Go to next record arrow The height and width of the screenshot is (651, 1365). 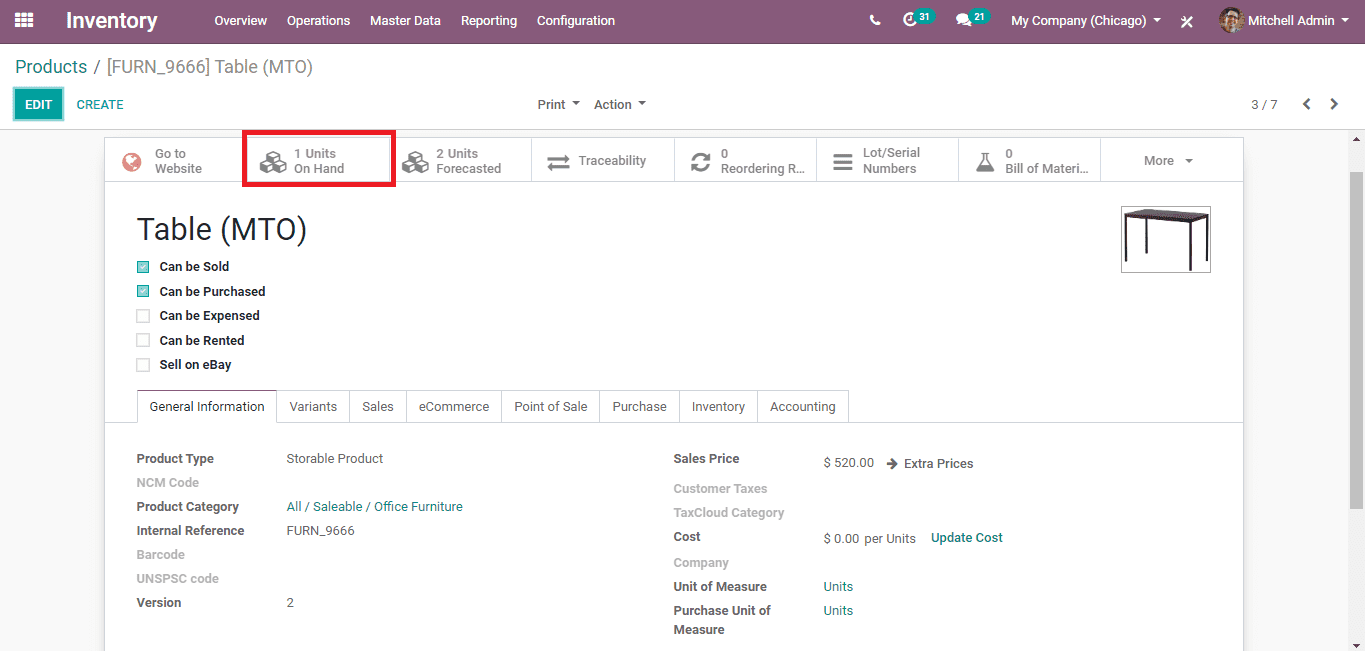1334,104
